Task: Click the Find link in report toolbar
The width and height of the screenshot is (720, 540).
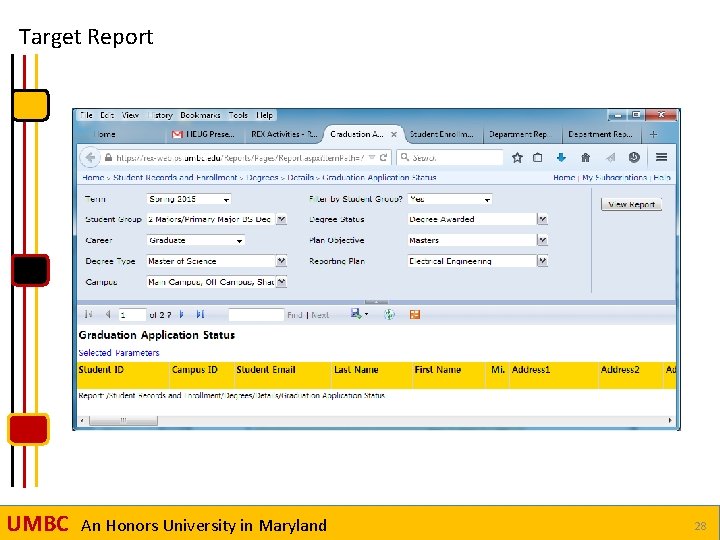Action: 295,315
